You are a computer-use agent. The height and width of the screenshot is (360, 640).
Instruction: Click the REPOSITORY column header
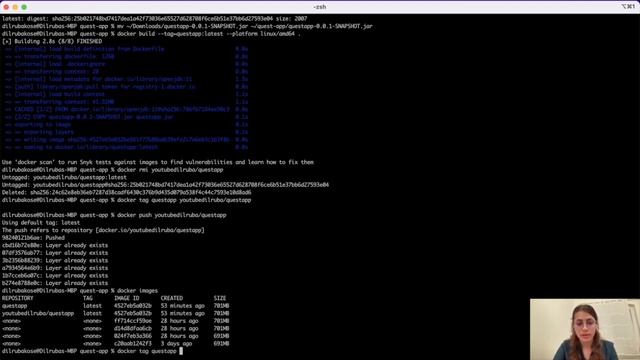tap(18, 298)
